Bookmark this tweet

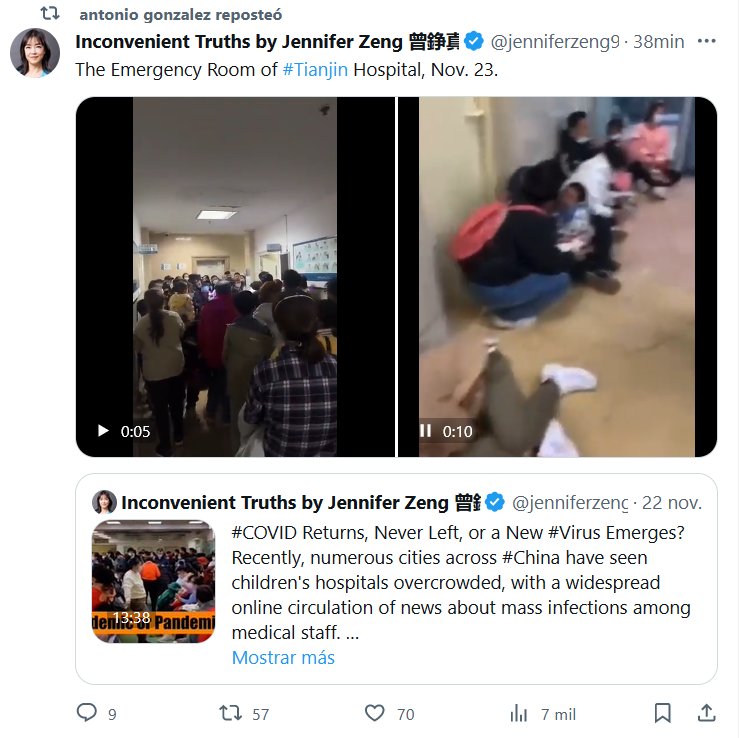click(x=663, y=713)
